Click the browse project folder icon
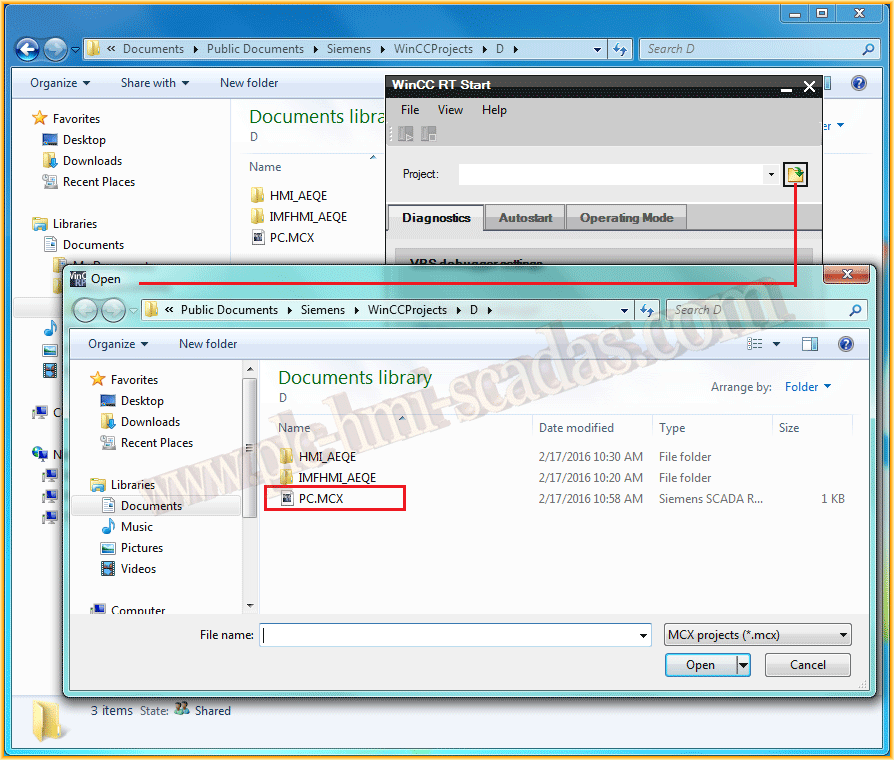 click(795, 174)
